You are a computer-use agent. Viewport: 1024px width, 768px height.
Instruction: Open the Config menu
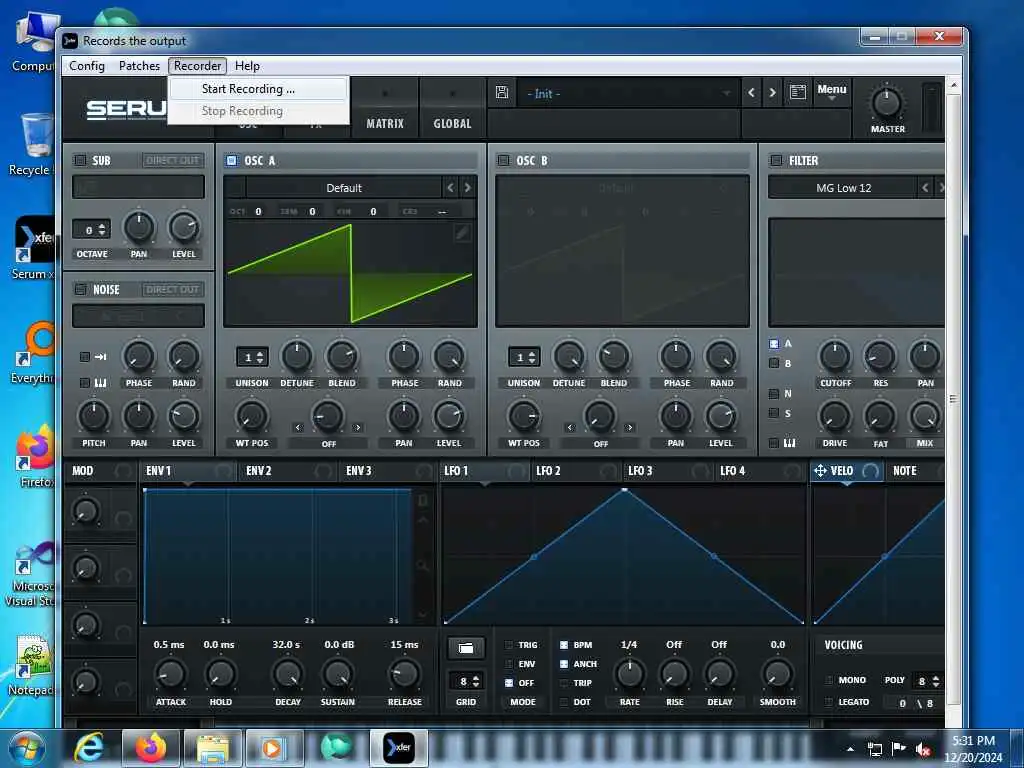pyautogui.click(x=87, y=66)
